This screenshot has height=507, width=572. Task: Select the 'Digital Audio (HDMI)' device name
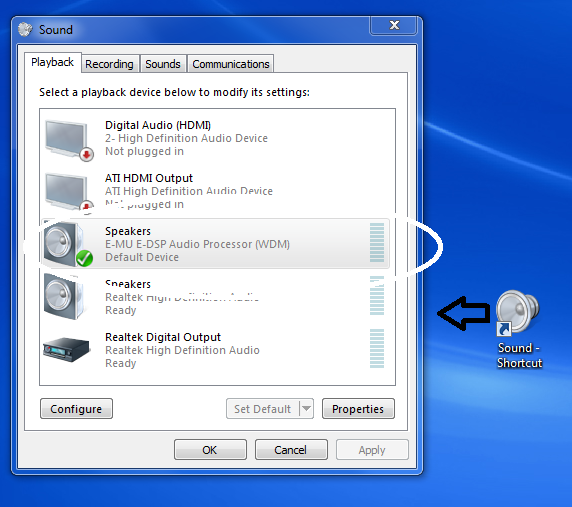tap(158, 125)
